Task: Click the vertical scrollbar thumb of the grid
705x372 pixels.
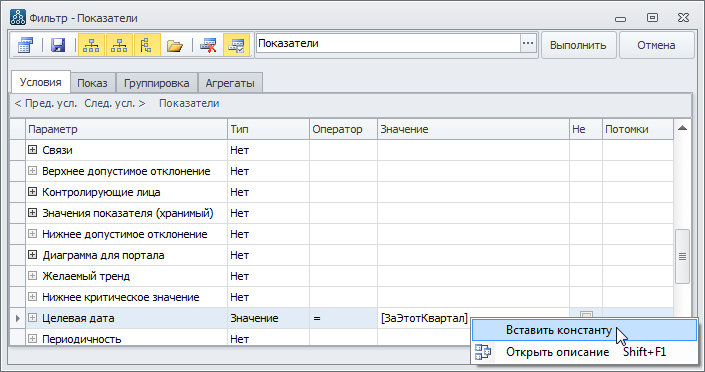Action: coord(683,256)
